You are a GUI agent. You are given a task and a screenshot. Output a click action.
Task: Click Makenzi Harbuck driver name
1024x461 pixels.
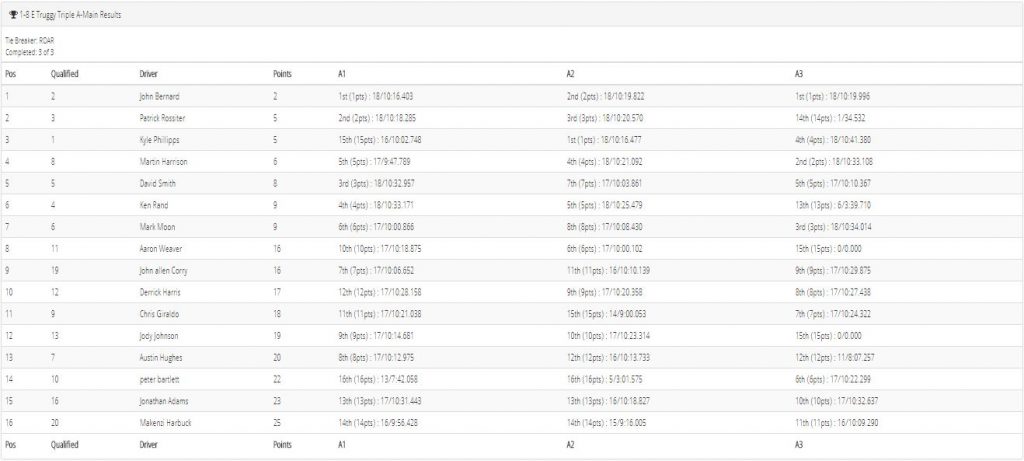[x=165, y=422]
